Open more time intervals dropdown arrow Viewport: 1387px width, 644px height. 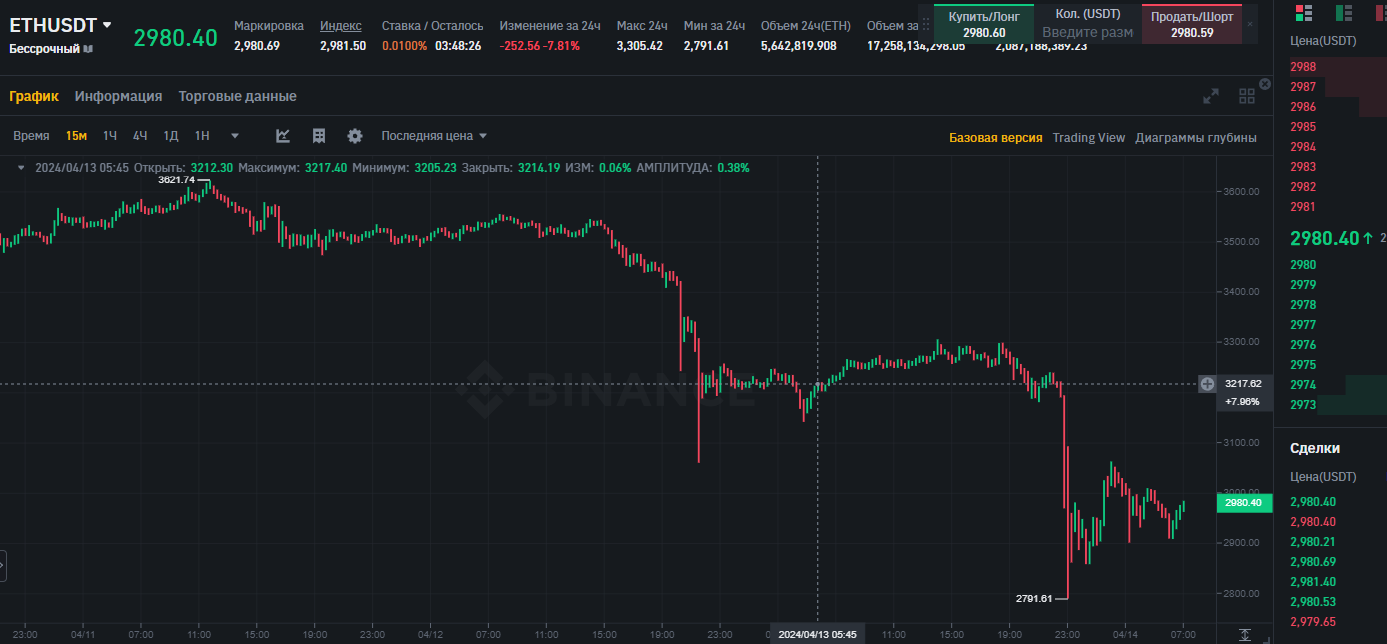click(235, 136)
